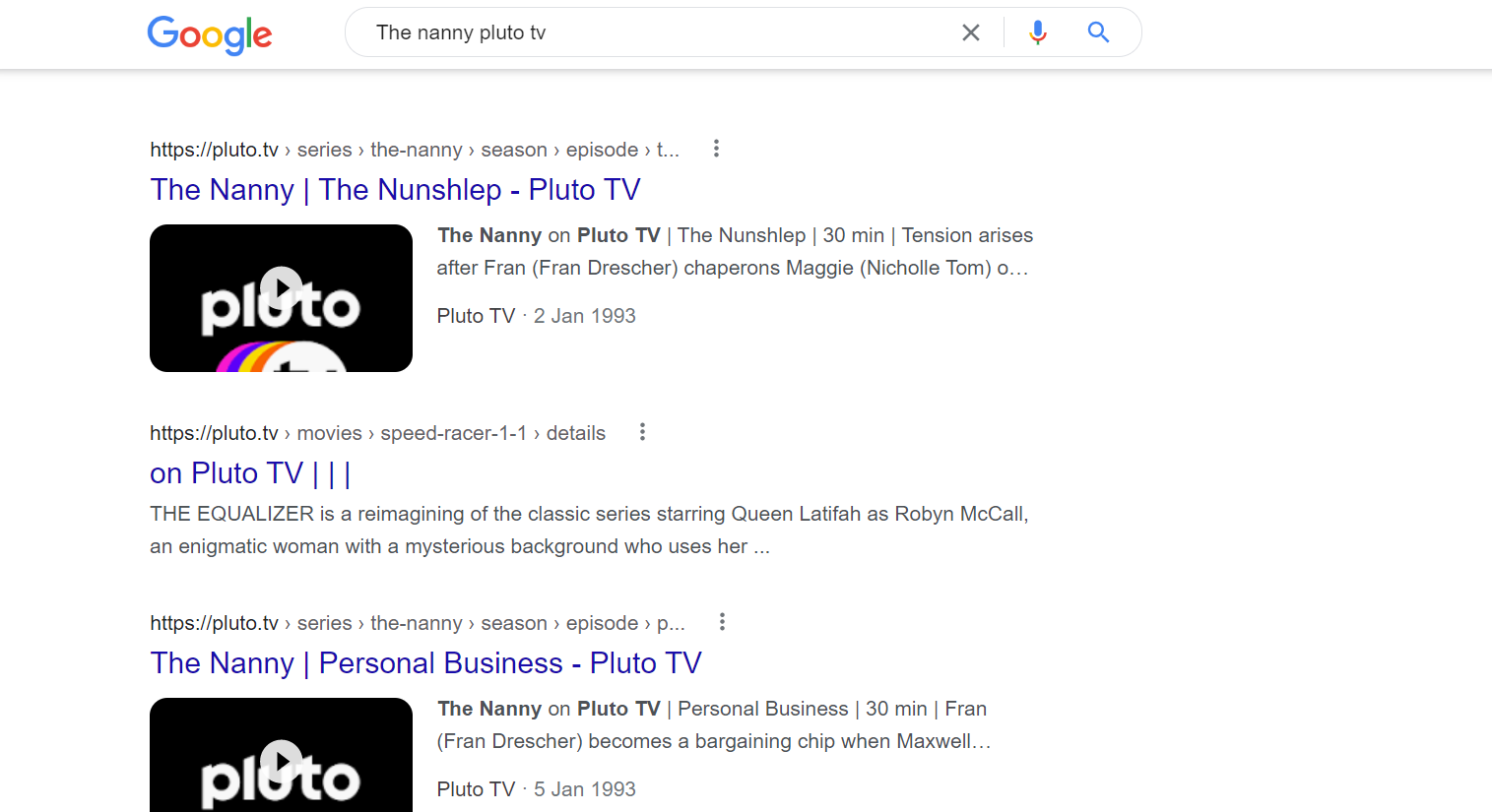
Task: Click the speed-racer-1-1 details URL breadcrumb
Action: (377, 433)
